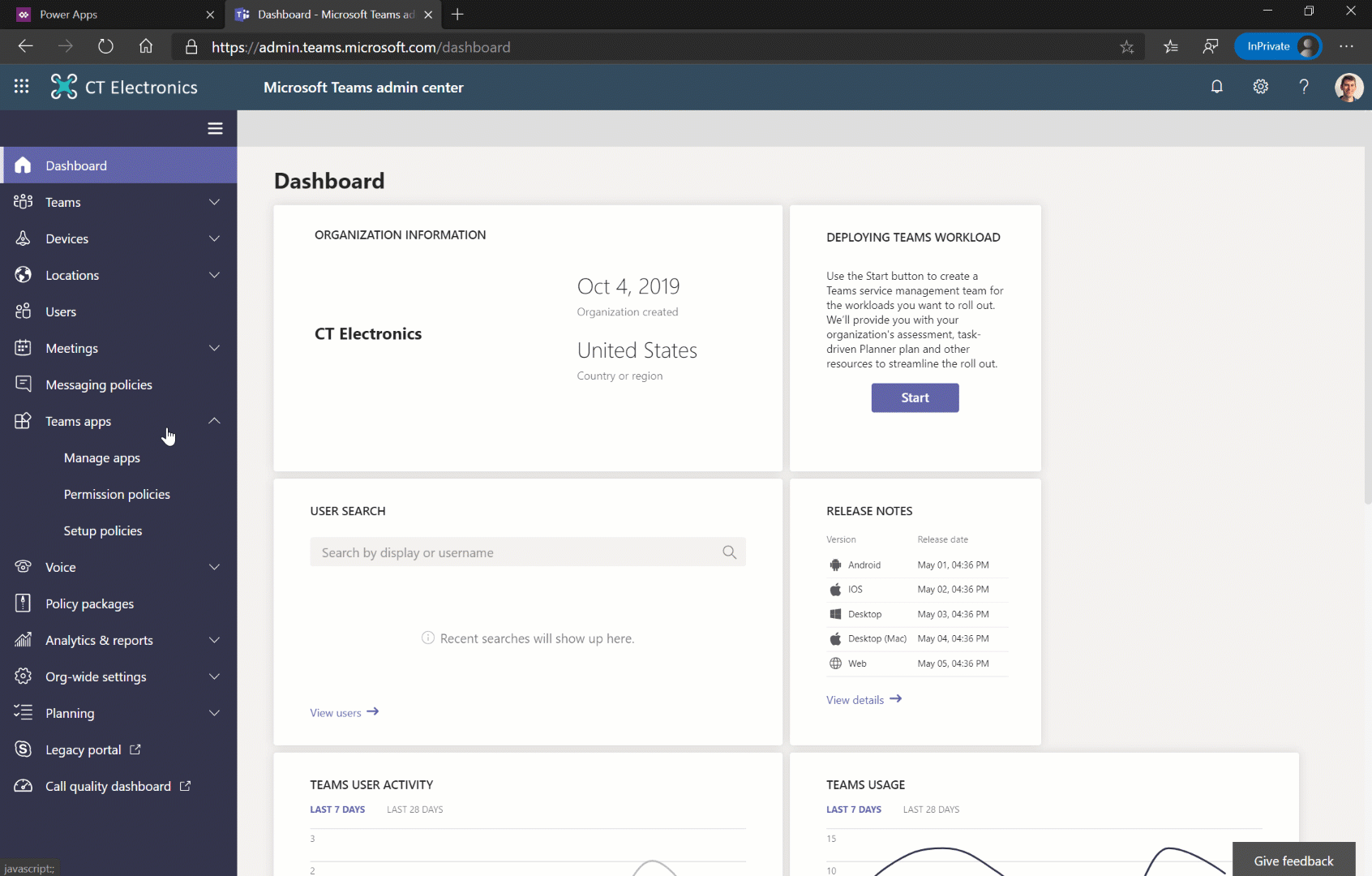This screenshot has height=876, width=1372.
Task: Collapse the Teams apps menu chevron
Action: point(214,421)
